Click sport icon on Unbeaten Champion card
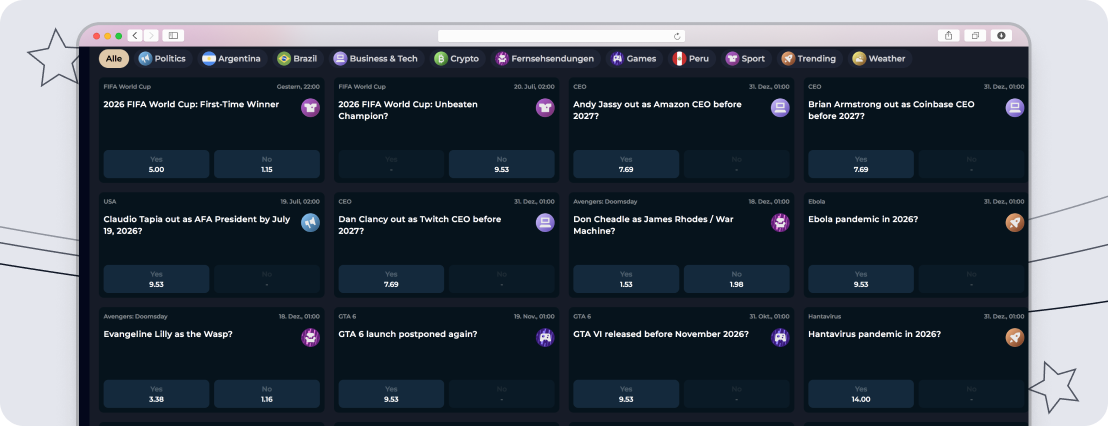The width and height of the screenshot is (1108, 426). click(545, 107)
